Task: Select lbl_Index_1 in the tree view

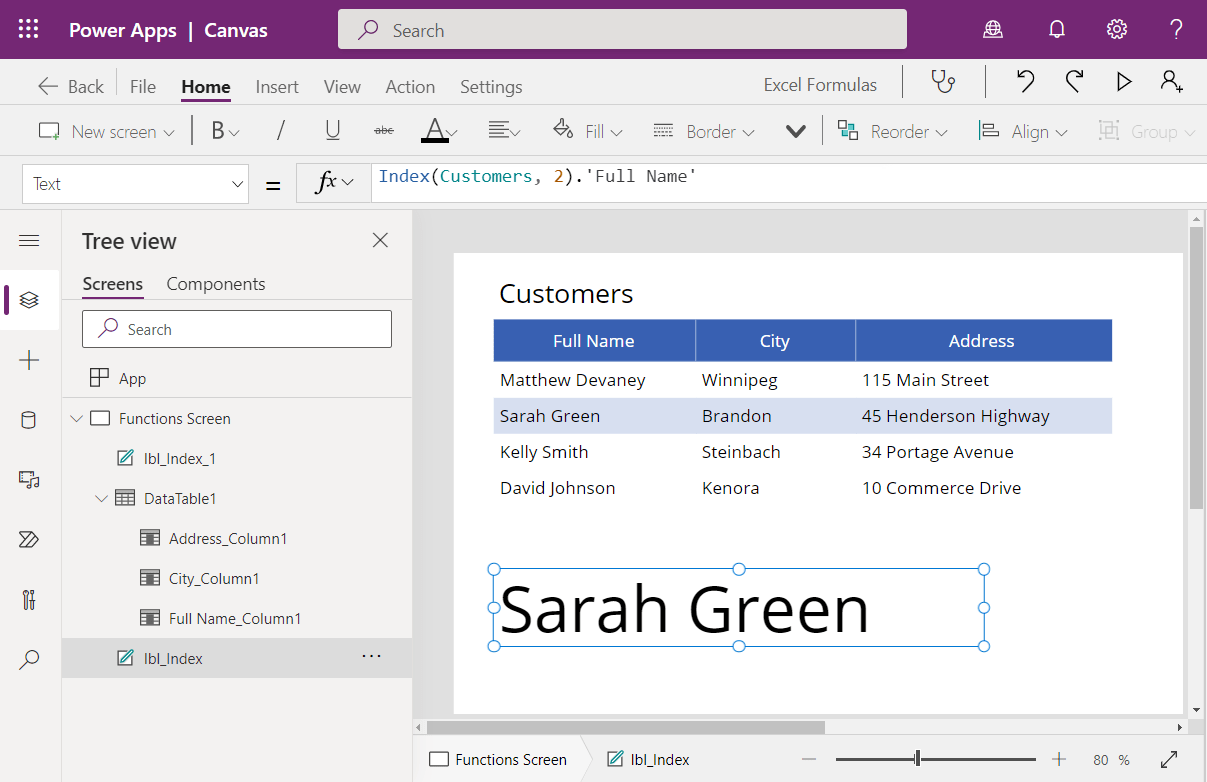Action: pyautogui.click(x=180, y=458)
